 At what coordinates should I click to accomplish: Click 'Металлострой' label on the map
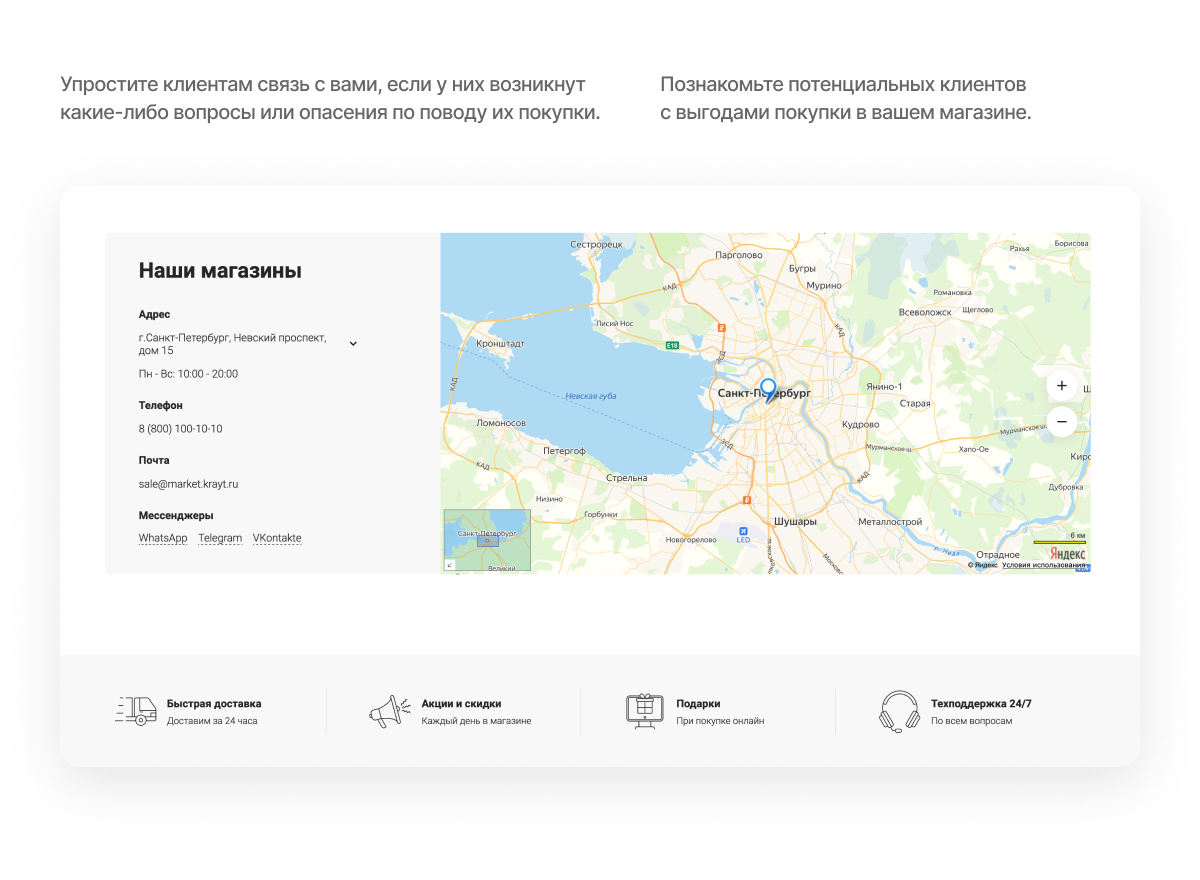(x=890, y=522)
